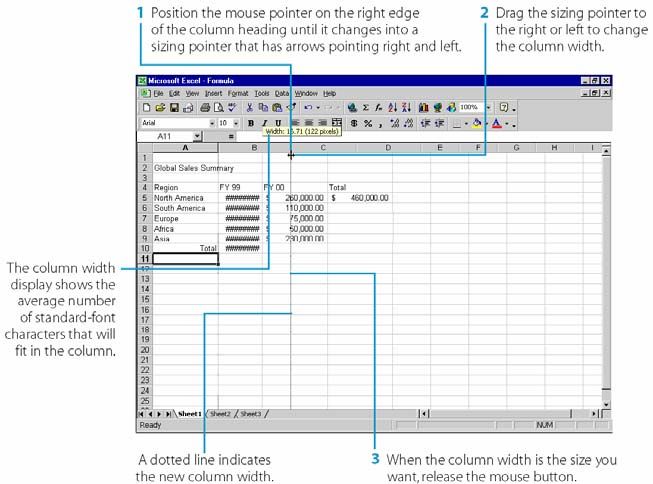Apply Currency Style dollar icon
This screenshot has width=653, height=484.
tap(354, 123)
